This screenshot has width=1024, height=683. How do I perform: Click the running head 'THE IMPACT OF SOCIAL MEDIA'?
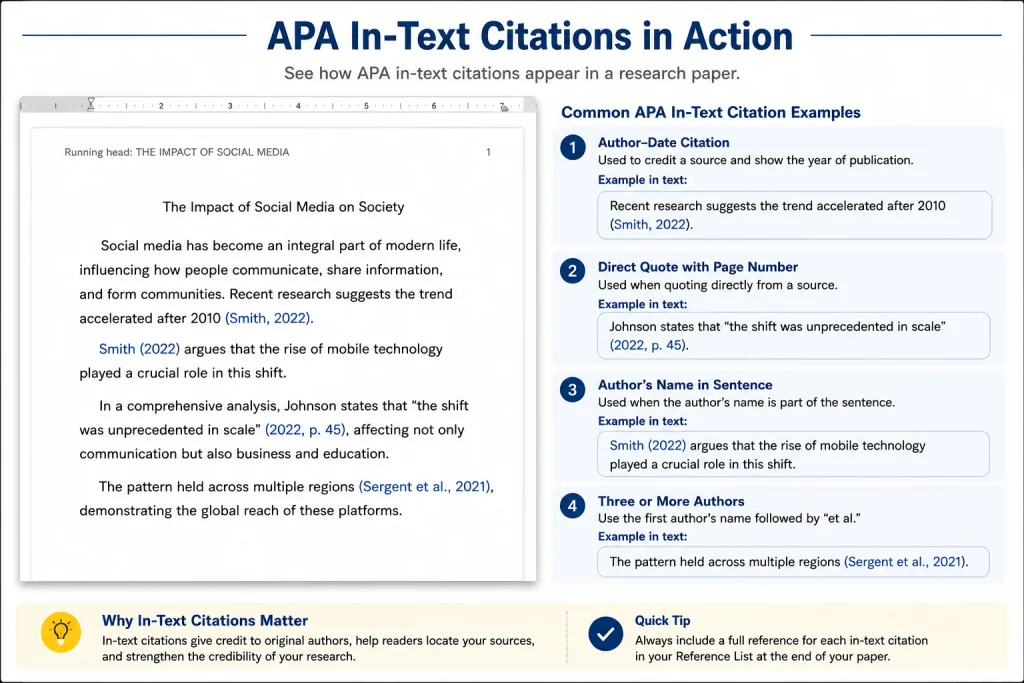coord(212,152)
